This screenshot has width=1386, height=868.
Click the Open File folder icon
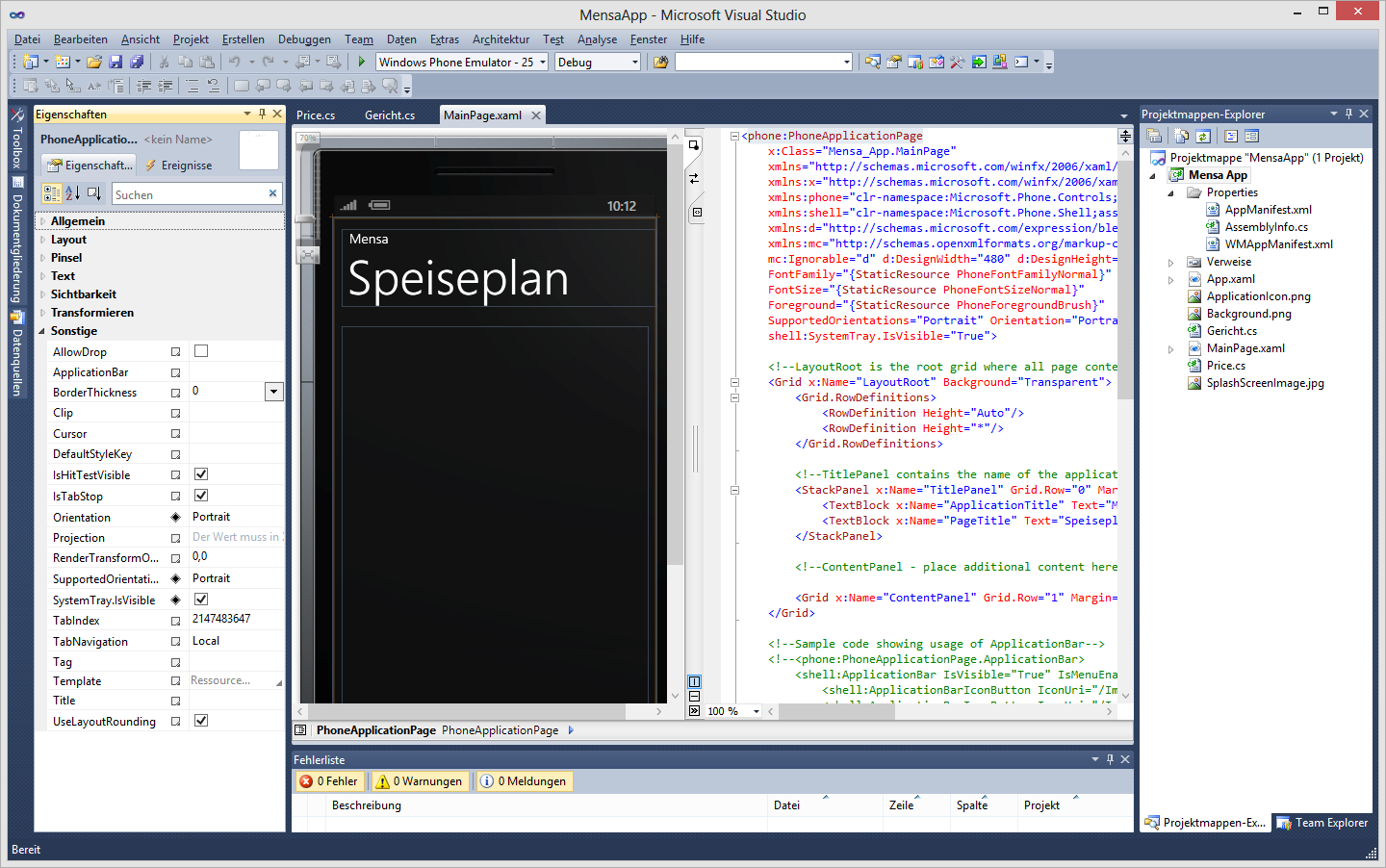coord(94,62)
